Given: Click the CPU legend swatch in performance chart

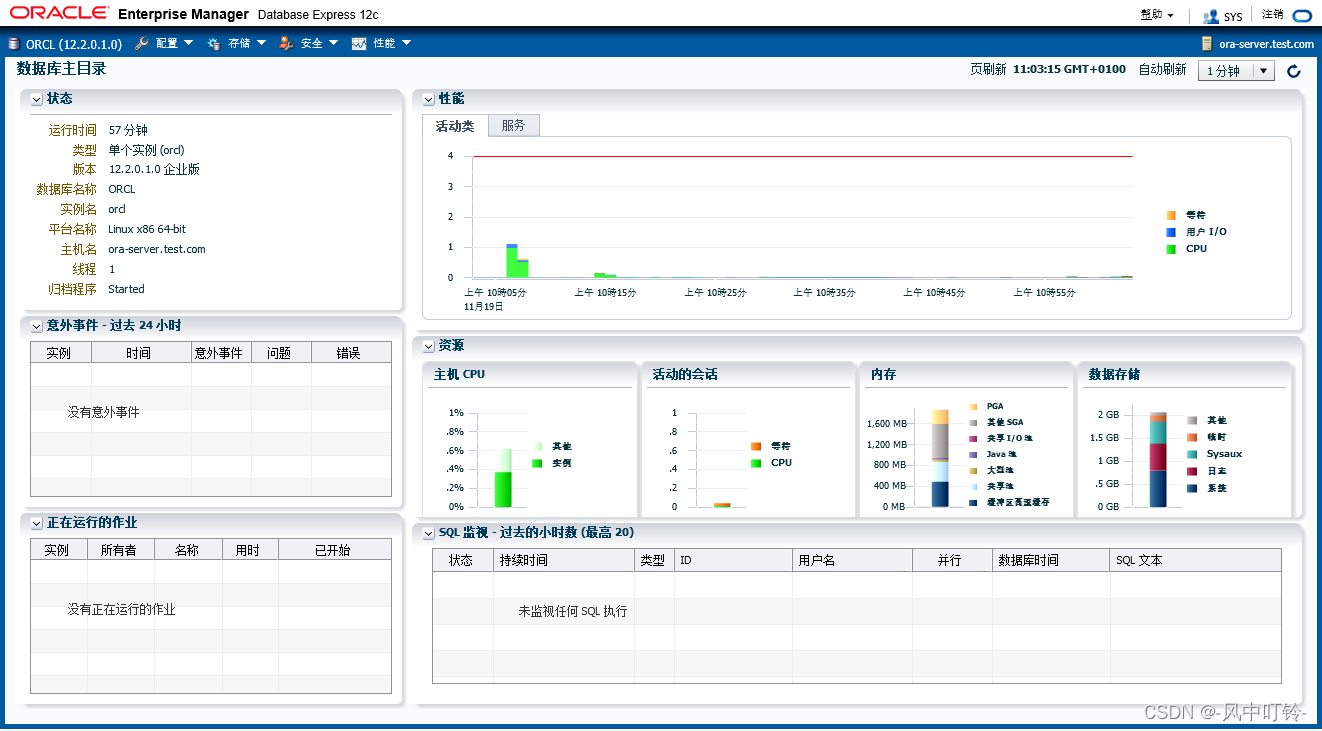Looking at the screenshot, I should 1171,249.
